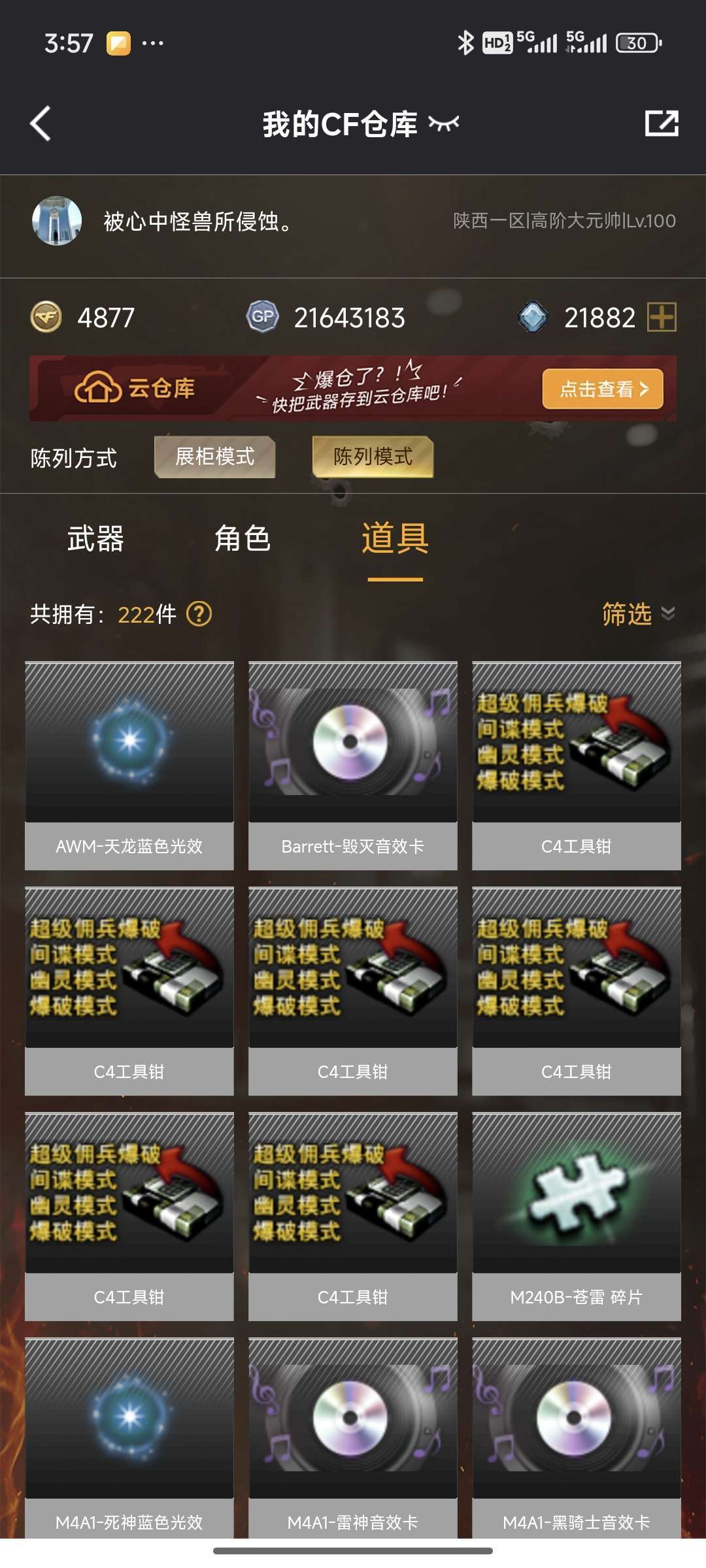The width and height of the screenshot is (706, 1568).
Task: Switch to 展柜模式 display mode
Action: [x=214, y=457]
